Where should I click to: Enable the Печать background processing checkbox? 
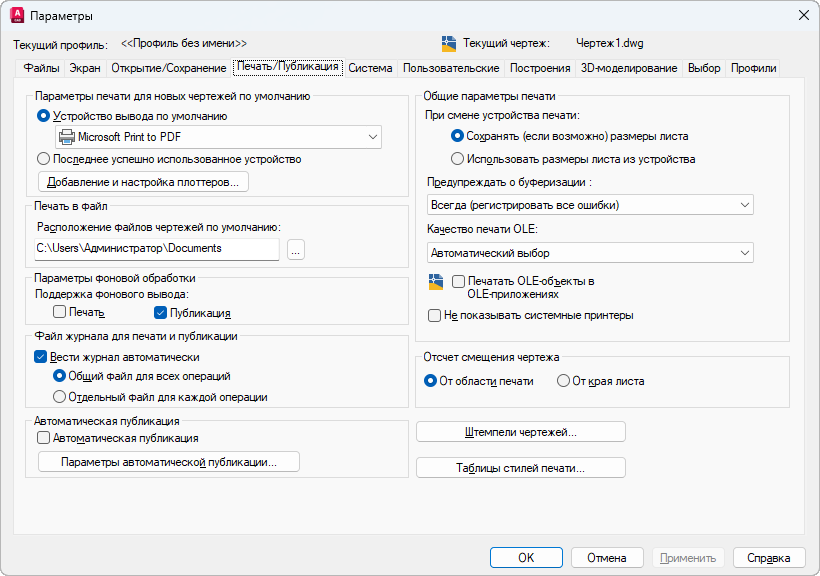pos(60,313)
